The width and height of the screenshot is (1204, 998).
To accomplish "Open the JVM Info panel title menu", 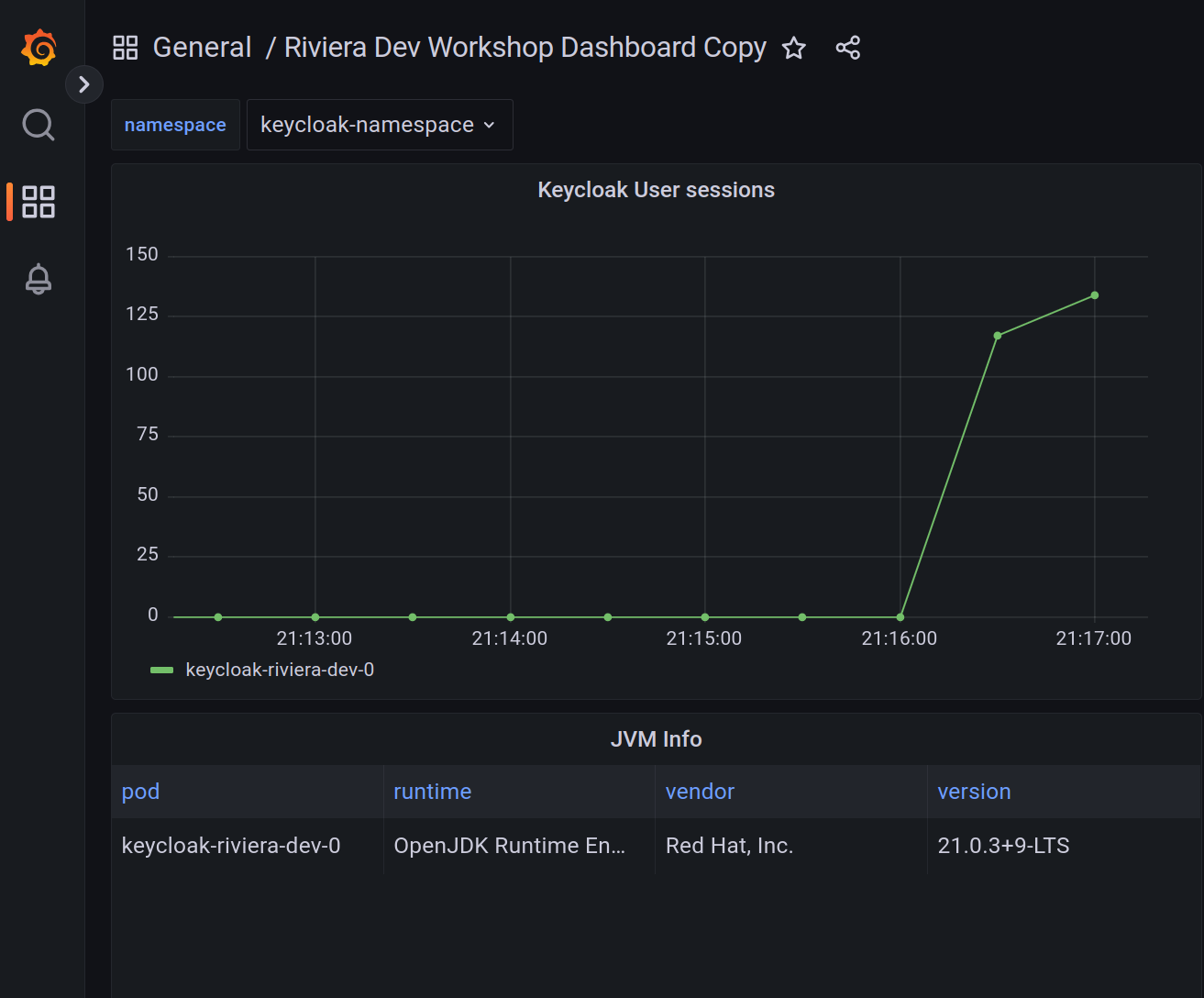I will [656, 739].
